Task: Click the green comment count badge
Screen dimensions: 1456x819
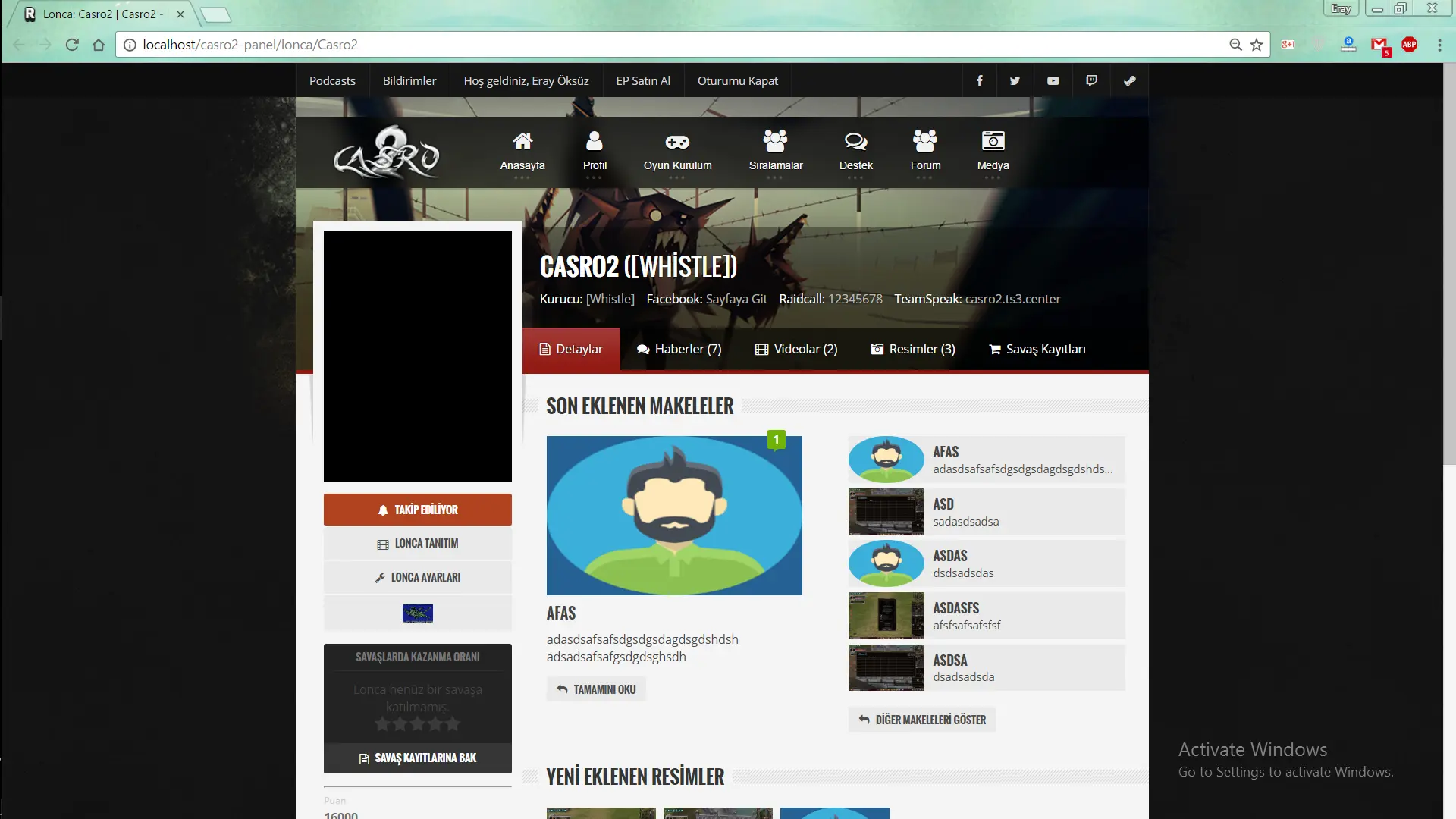Action: pos(776,440)
